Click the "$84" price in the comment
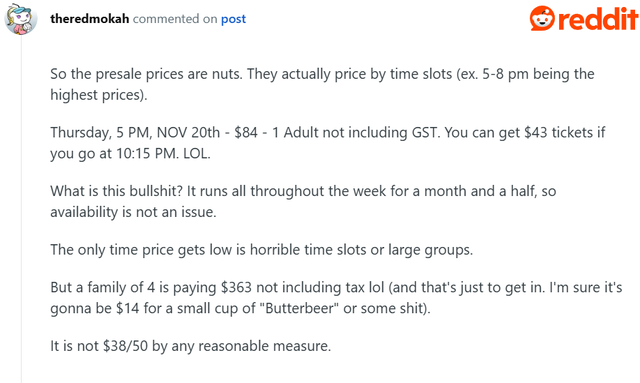 click(246, 132)
